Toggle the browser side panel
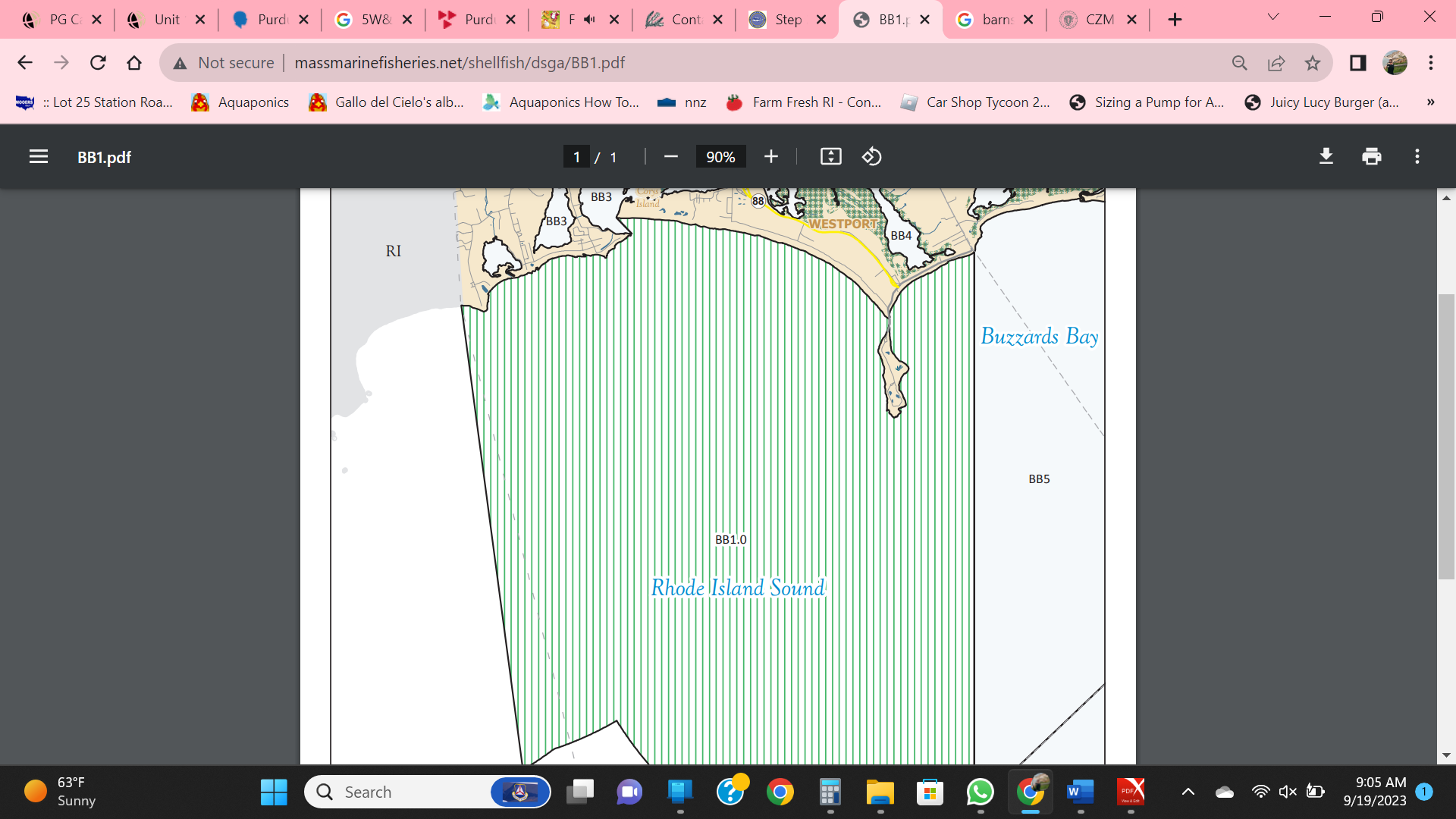Viewport: 1456px width, 819px height. coord(1357,63)
